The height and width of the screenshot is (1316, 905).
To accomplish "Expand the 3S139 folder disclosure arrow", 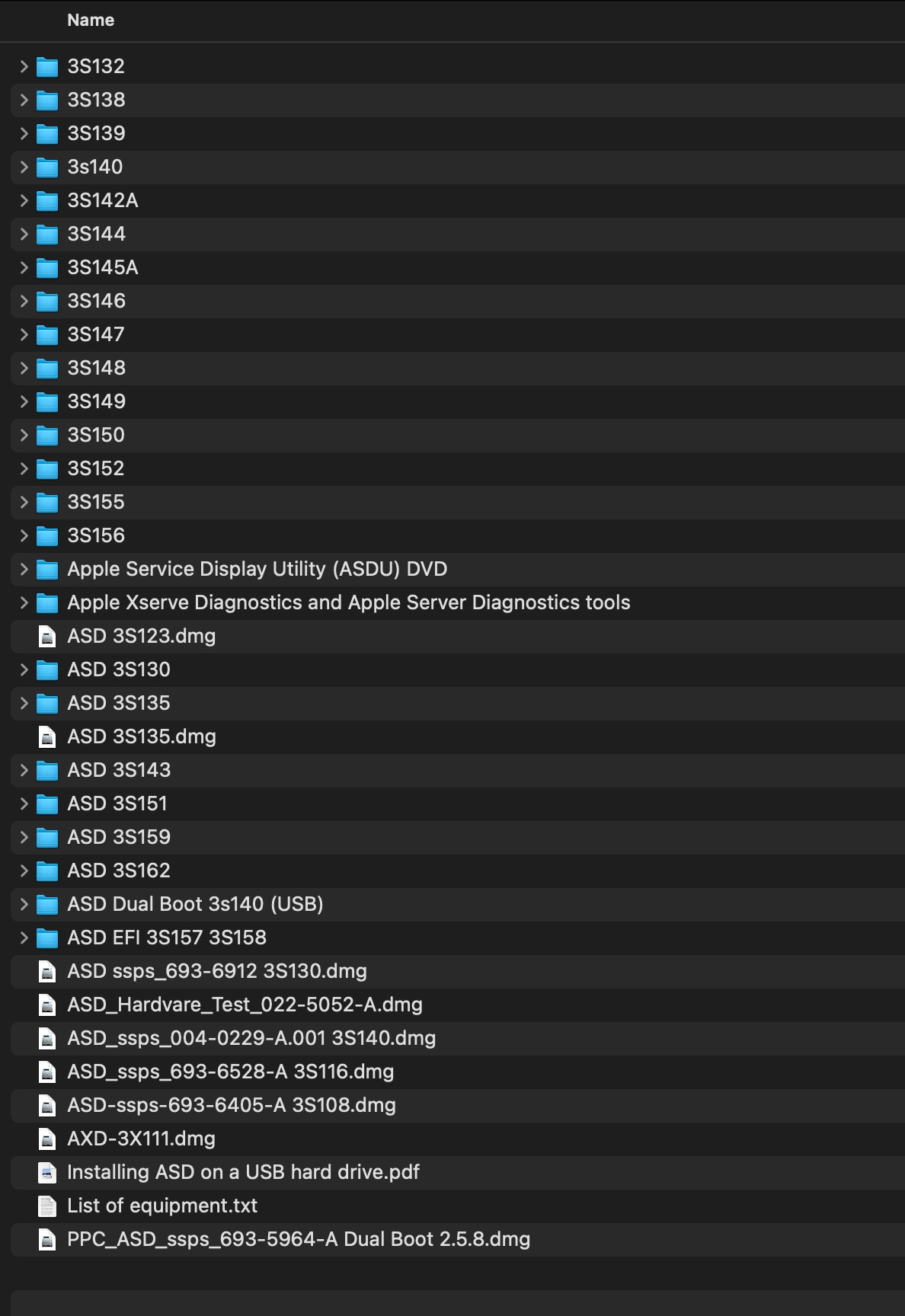I will coord(24,134).
